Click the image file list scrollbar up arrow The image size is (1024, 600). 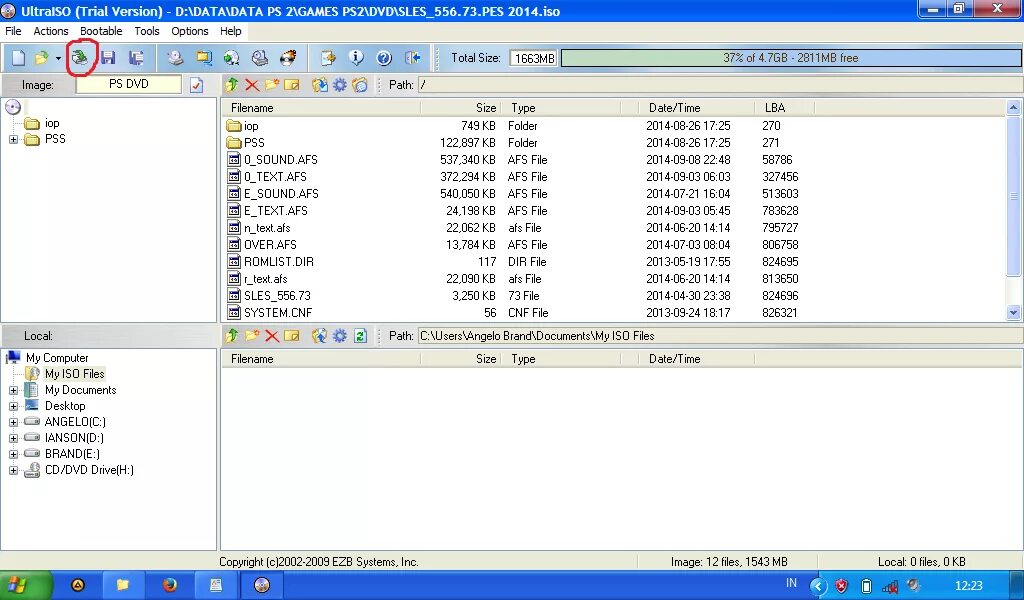1014,108
